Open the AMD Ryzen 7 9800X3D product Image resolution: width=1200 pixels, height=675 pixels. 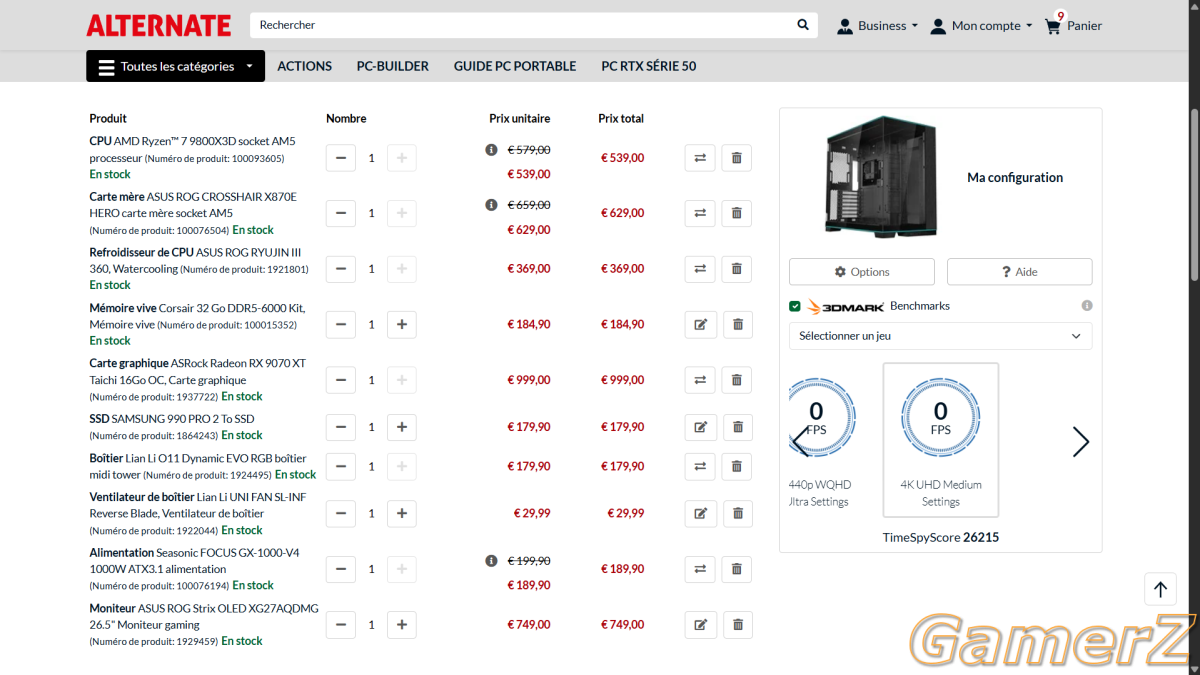[193, 149]
